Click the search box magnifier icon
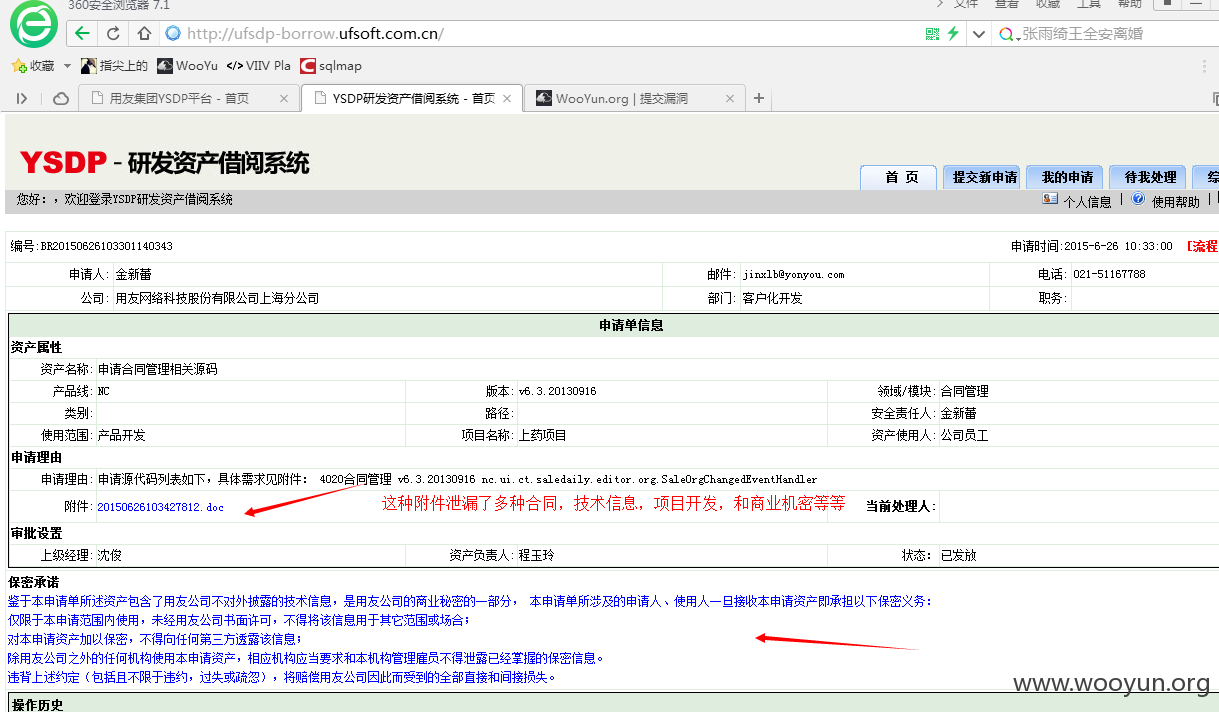Viewport: 1219px width, 712px height. click(x=1008, y=34)
